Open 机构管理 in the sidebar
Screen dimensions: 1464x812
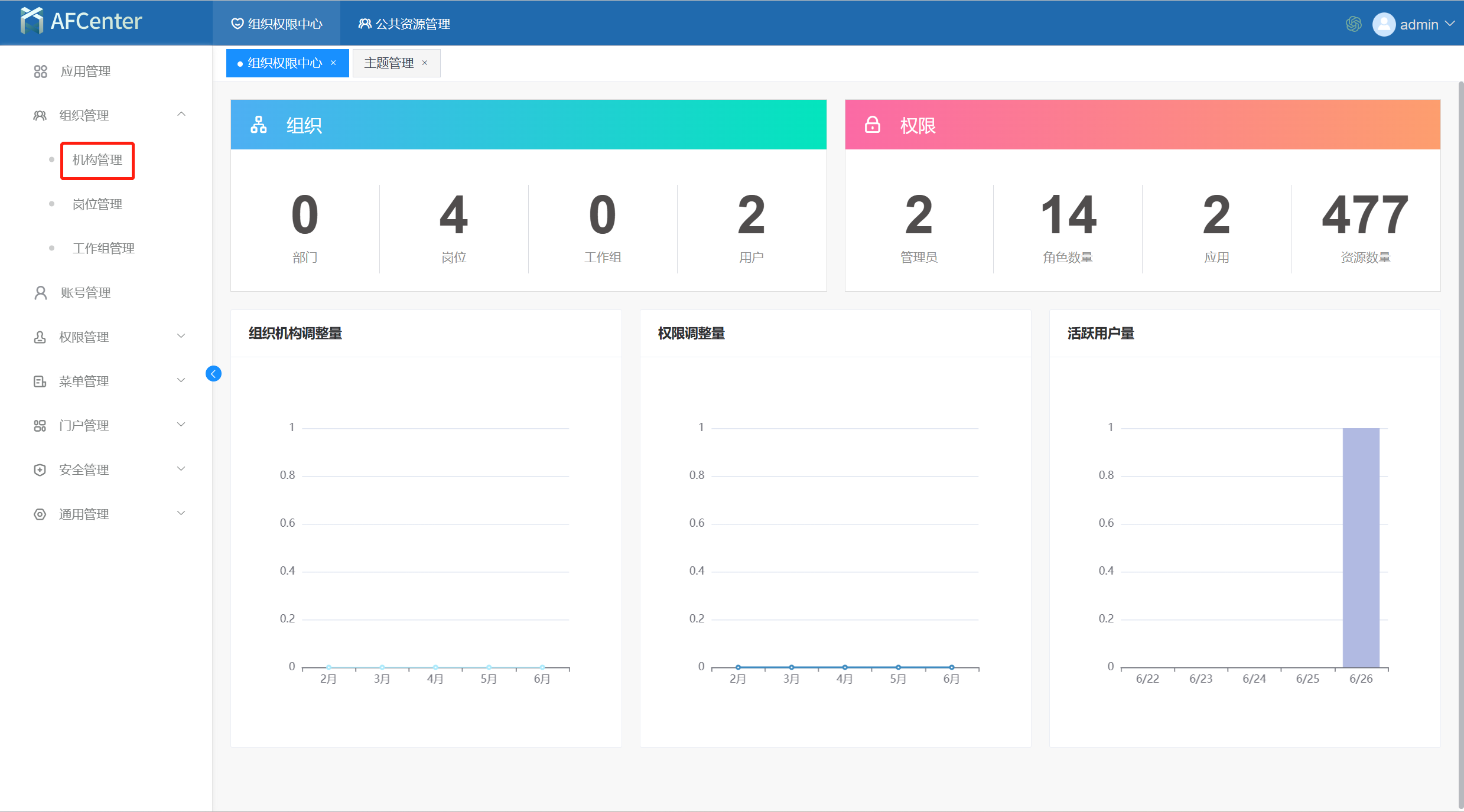(97, 160)
